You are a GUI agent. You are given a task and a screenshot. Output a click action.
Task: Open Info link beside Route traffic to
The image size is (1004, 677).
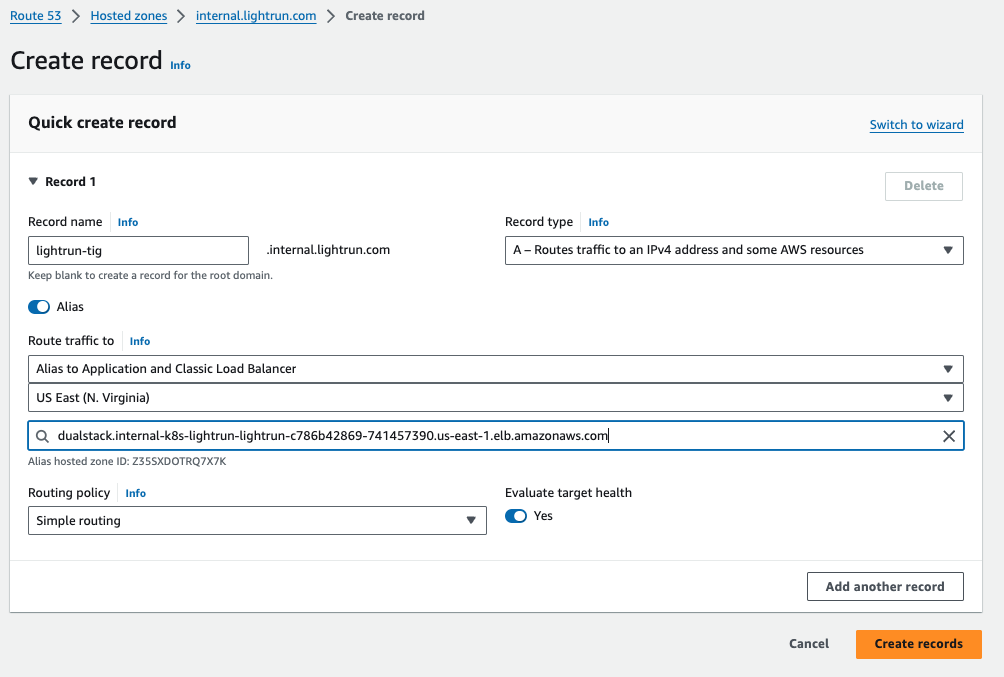point(140,341)
